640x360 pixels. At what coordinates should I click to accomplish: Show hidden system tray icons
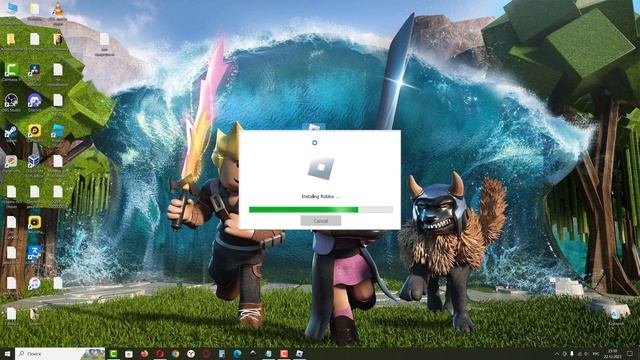point(557,354)
